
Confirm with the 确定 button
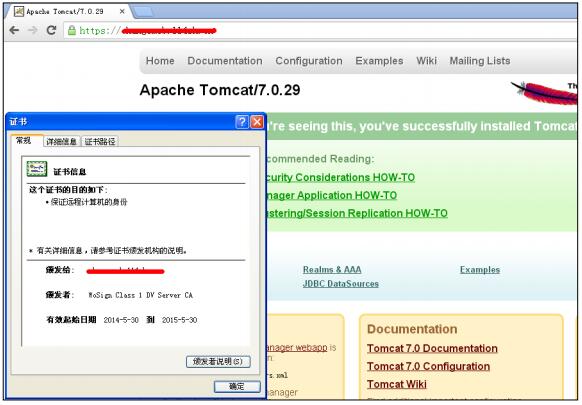pyautogui.click(x=237, y=386)
